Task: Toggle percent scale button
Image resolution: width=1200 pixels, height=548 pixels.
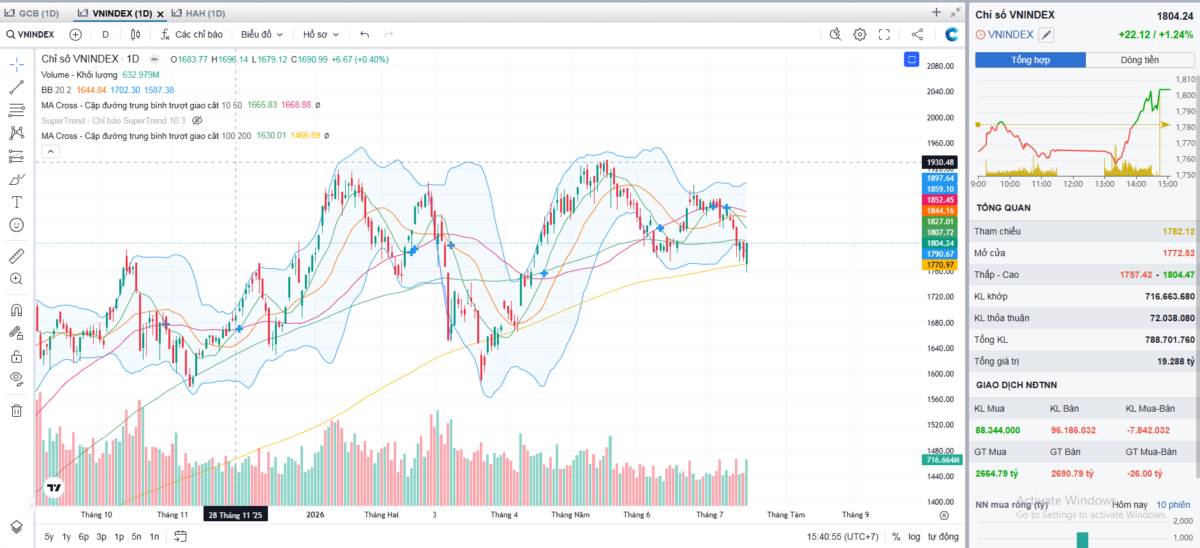Action: pyautogui.click(x=896, y=537)
